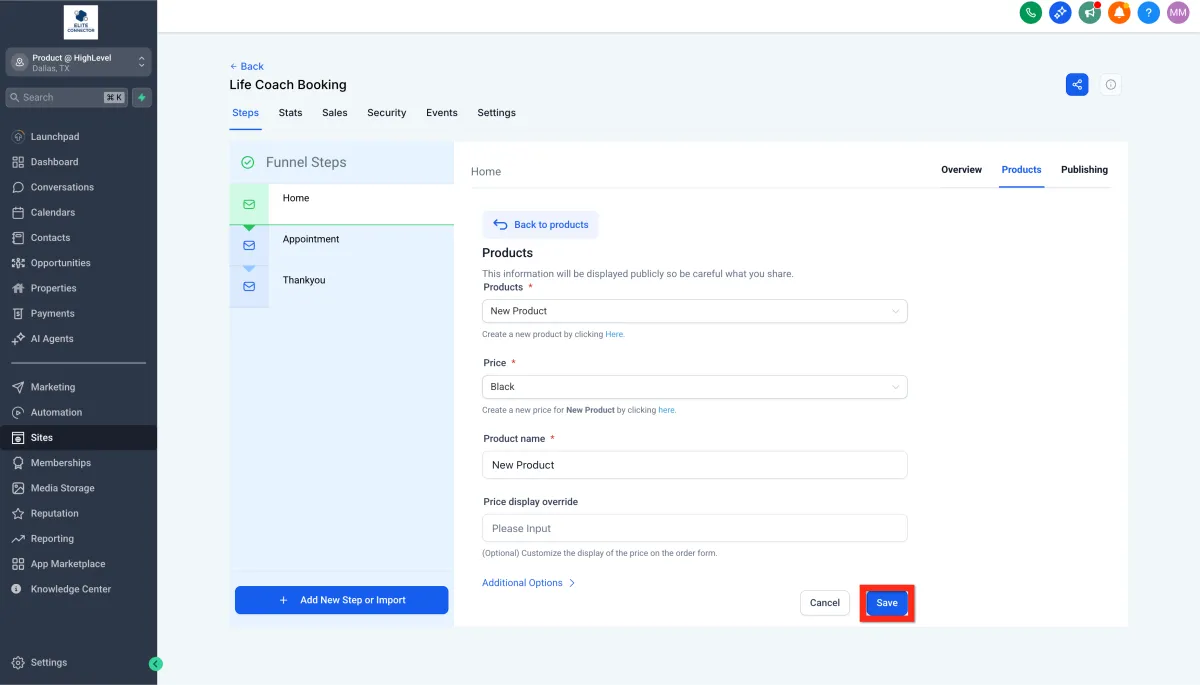Click the Home step envelope icon

click(249, 204)
